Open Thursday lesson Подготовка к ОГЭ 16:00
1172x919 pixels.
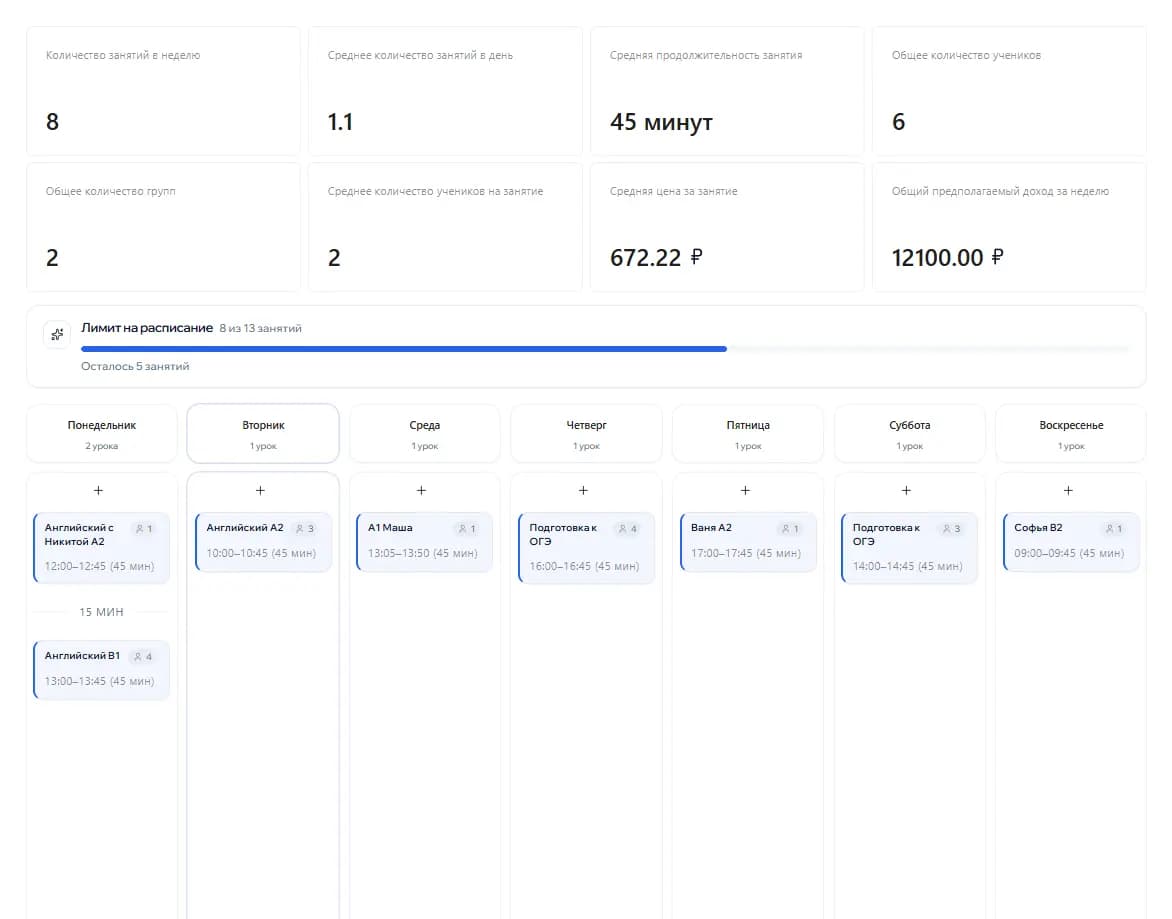pyautogui.click(x=586, y=548)
